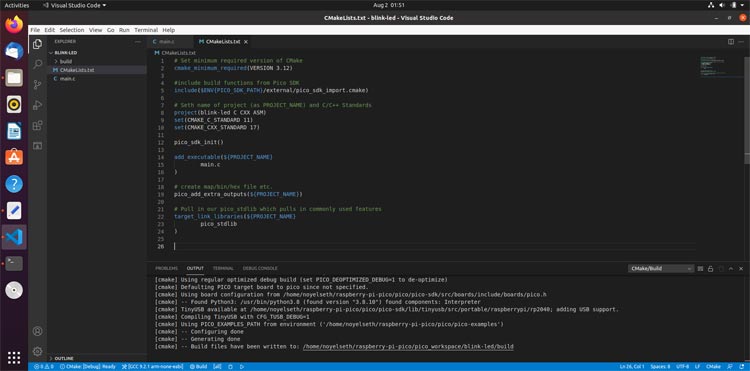The height and width of the screenshot is (371, 750).
Task: Open the Terminal from the Ubuntu dock
Action: pyautogui.click(x=14, y=263)
